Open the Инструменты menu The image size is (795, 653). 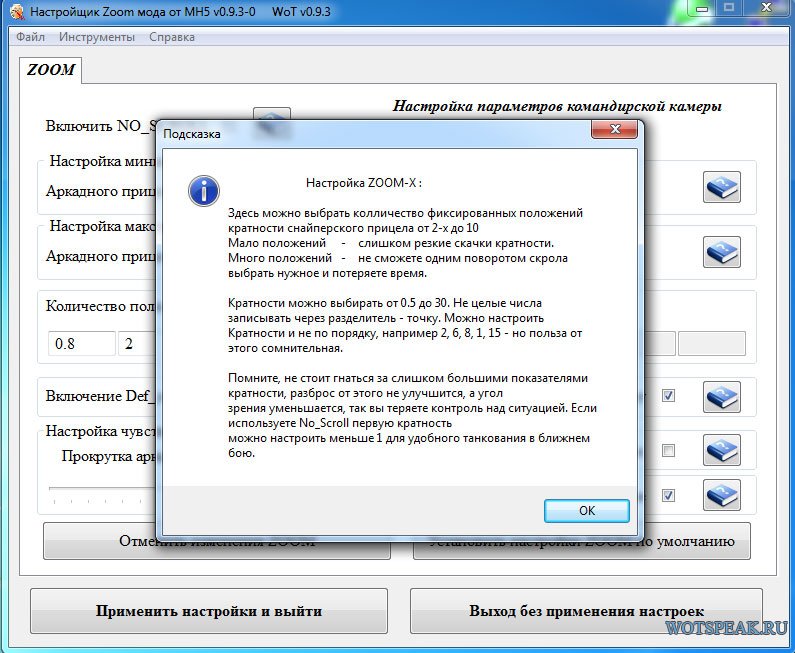pyautogui.click(x=96, y=37)
